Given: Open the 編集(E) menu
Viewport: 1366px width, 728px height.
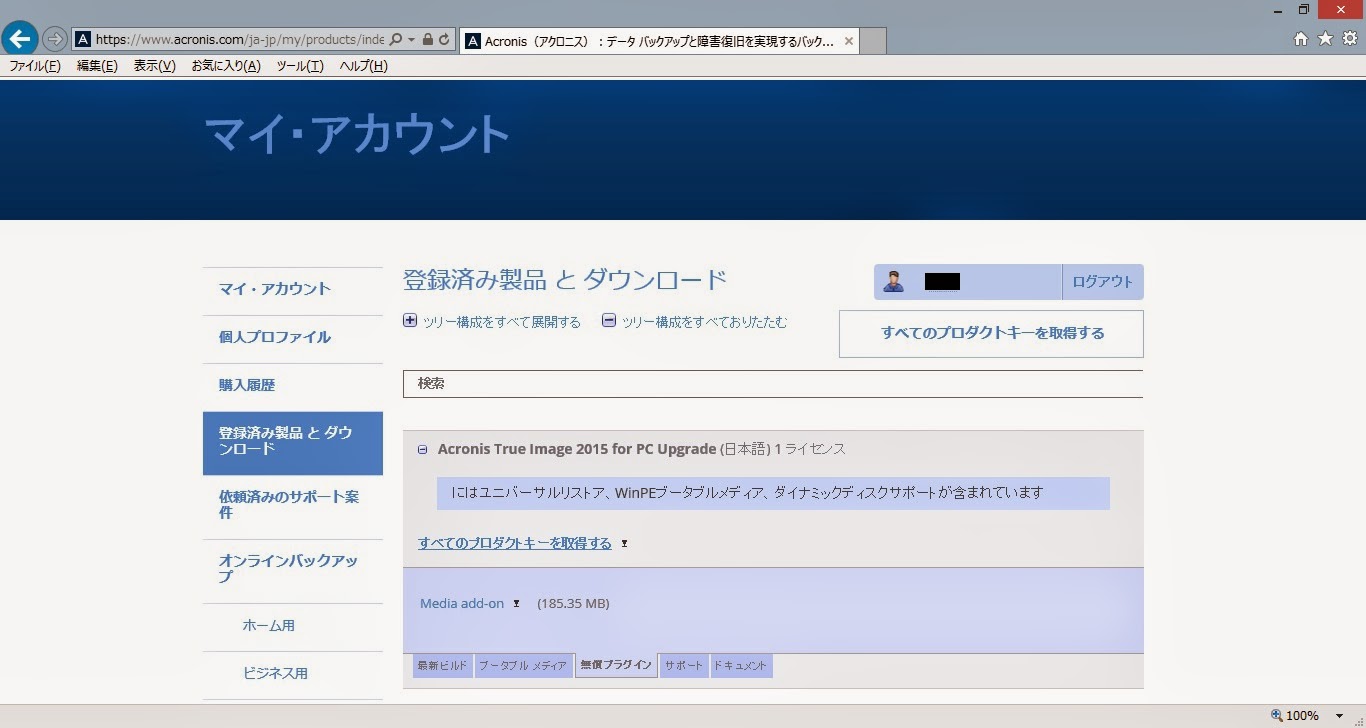Looking at the screenshot, I should pos(97,66).
